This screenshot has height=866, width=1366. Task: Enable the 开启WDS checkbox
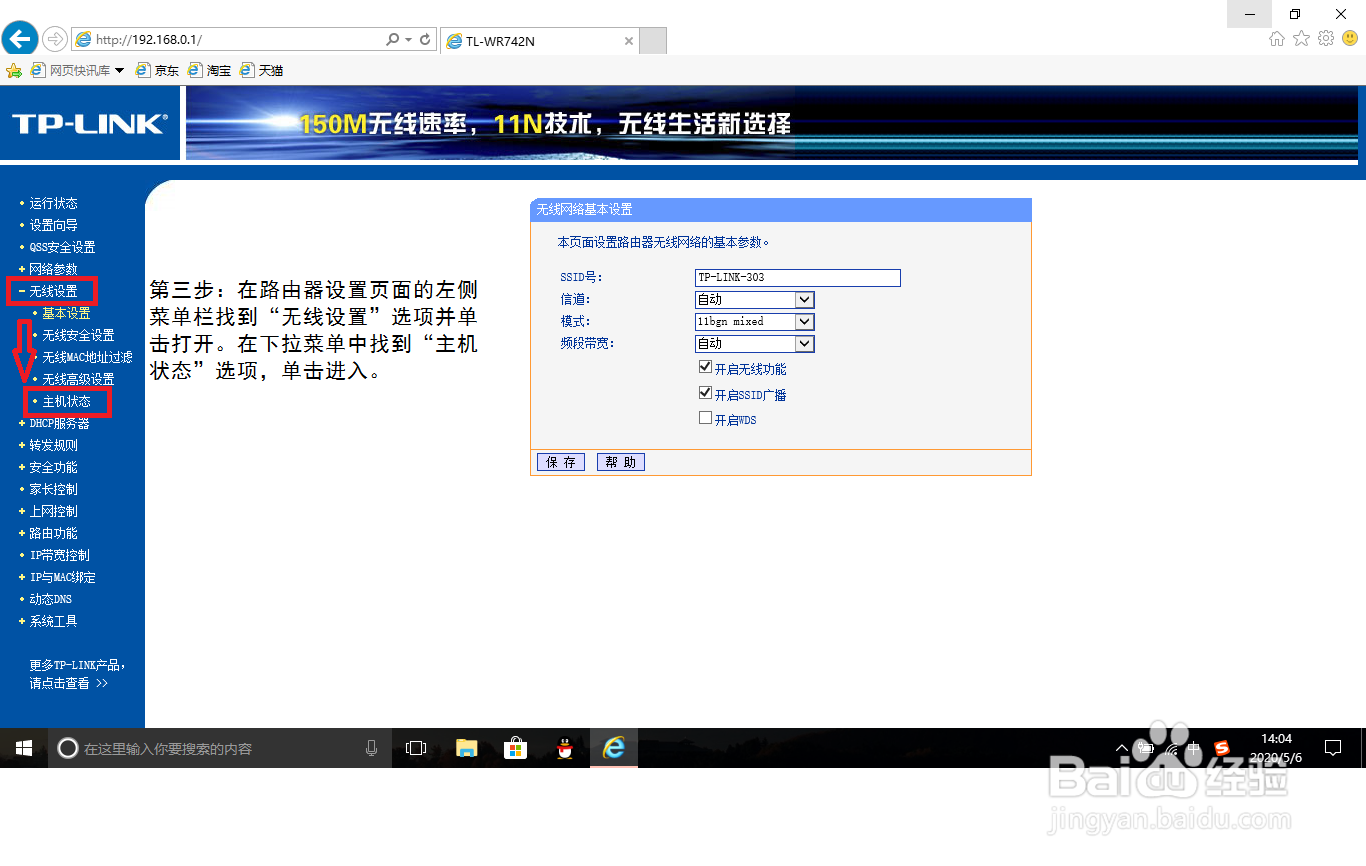tap(705, 417)
